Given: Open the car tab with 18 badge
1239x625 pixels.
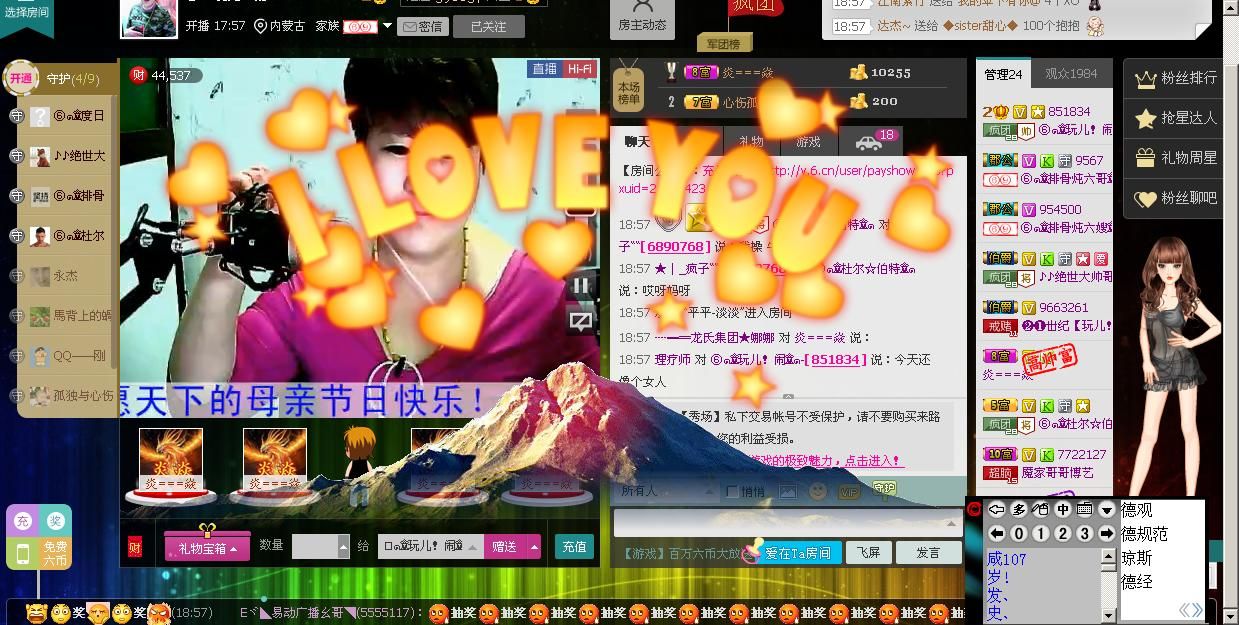Looking at the screenshot, I should tap(870, 142).
